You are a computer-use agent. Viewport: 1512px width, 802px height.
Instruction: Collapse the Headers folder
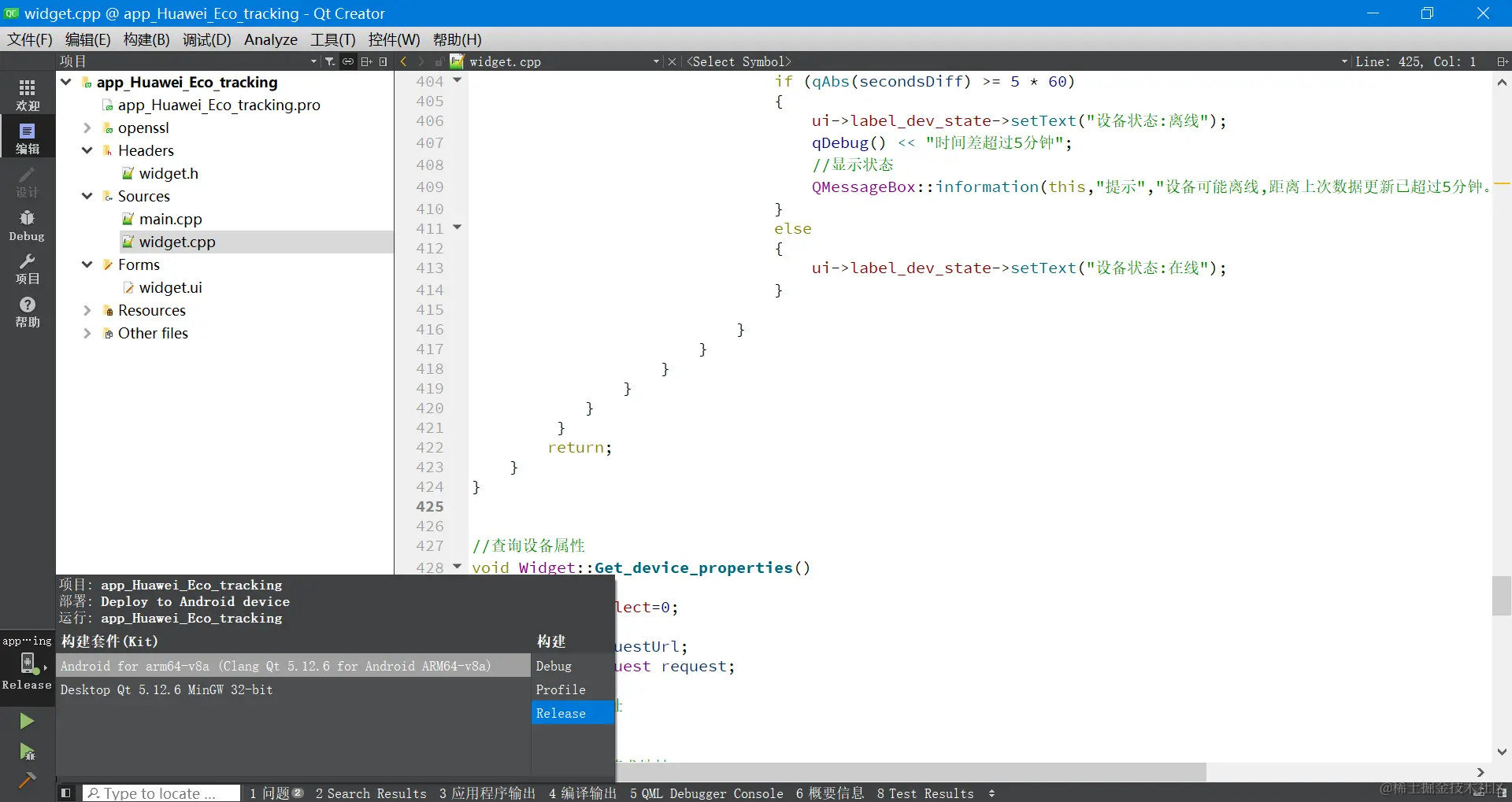point(87,150)
